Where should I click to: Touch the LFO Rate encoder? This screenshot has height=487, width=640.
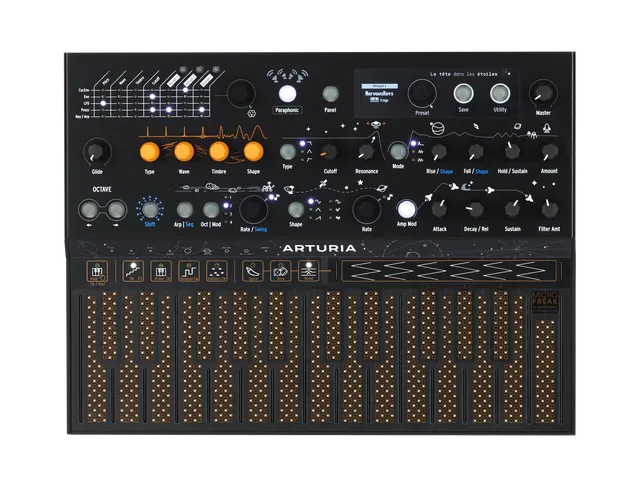(x=367, y=209)
